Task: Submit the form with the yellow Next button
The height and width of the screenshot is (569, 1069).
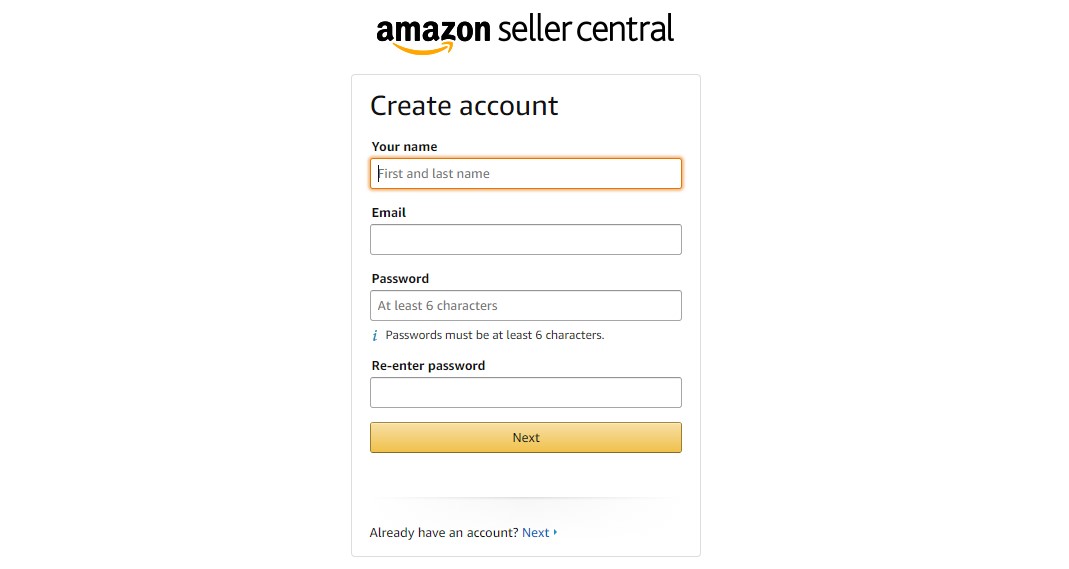Action: click(526, 437)
